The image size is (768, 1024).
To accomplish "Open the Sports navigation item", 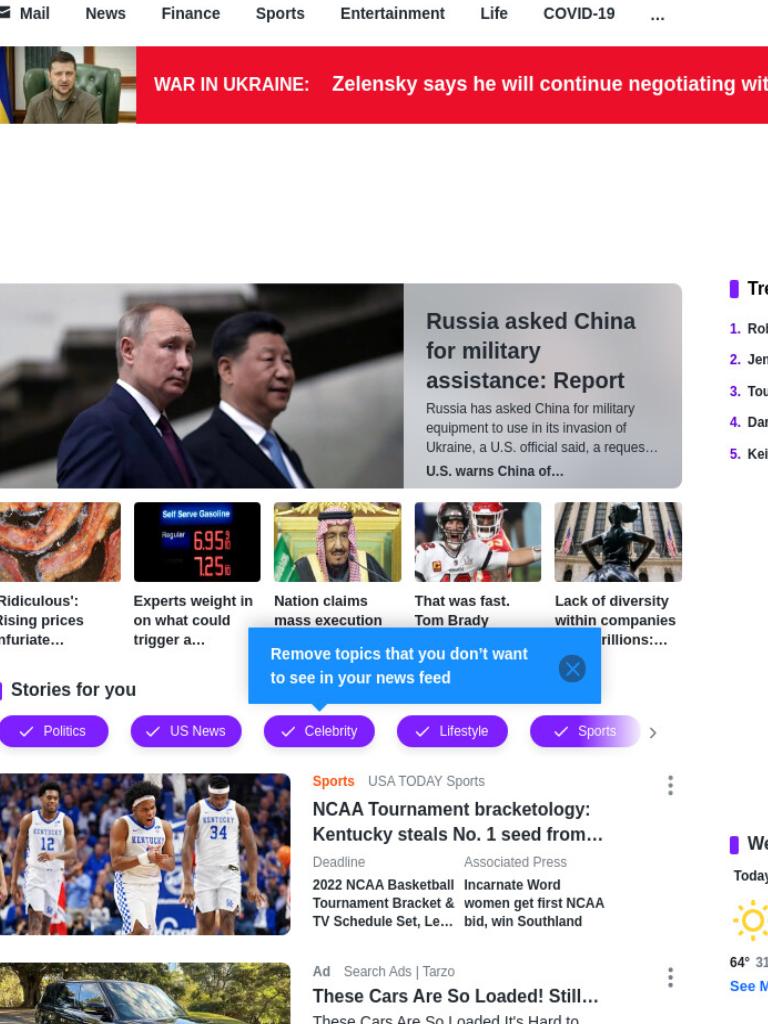I will point(280,13).
